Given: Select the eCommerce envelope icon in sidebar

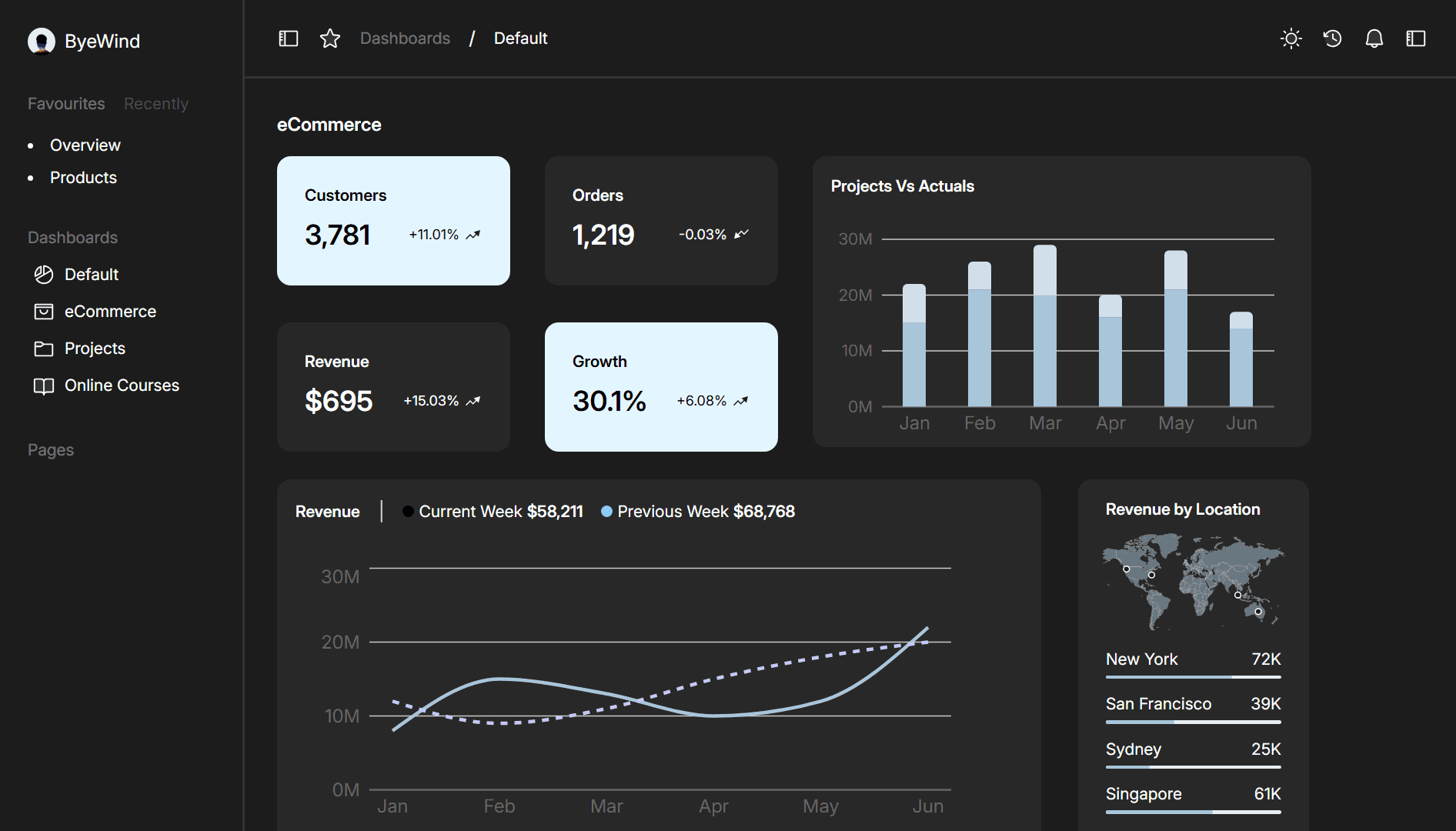Looking at the screenshot, I should click(43, 311).
